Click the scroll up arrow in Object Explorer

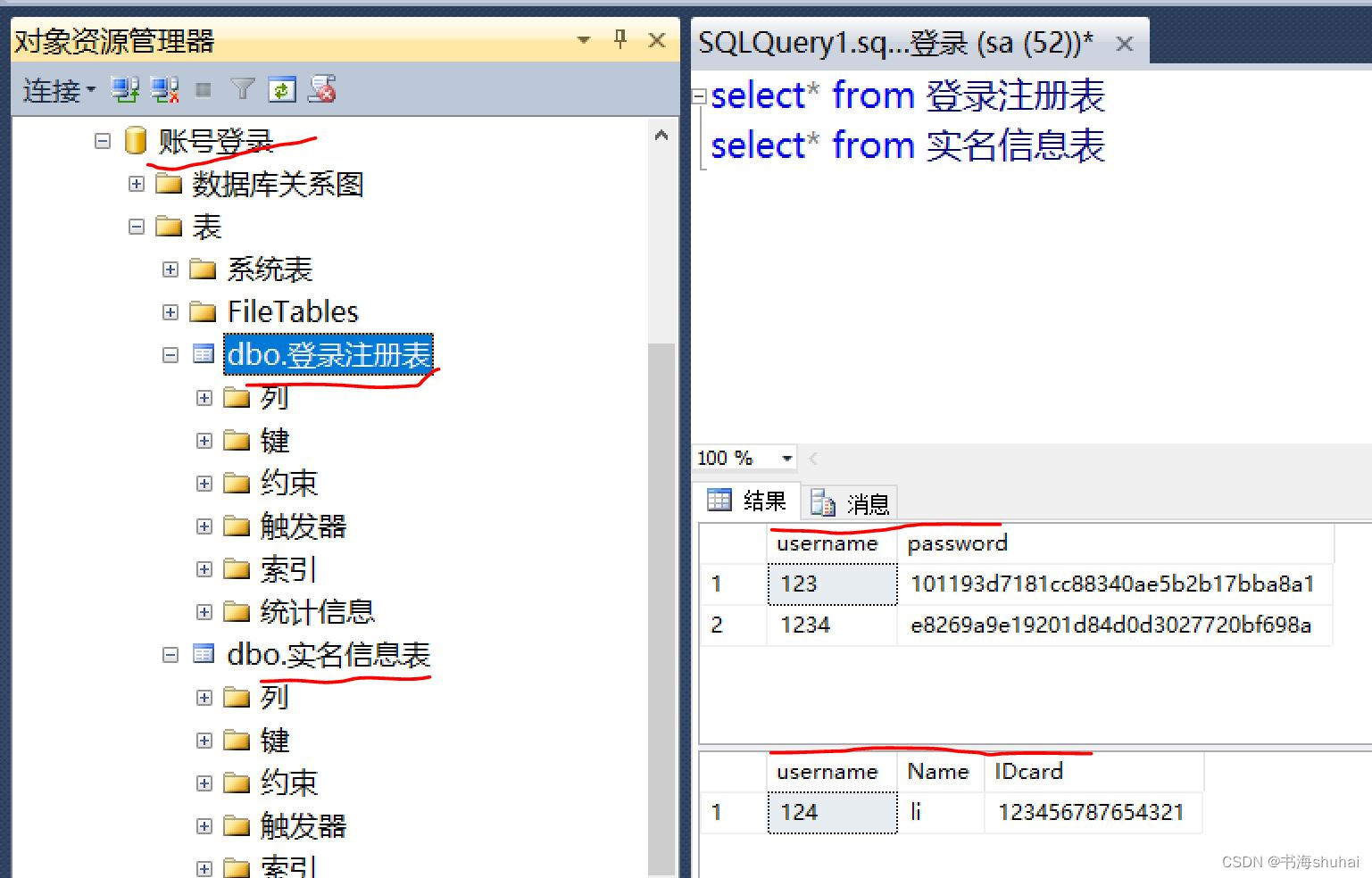point(661,137)
